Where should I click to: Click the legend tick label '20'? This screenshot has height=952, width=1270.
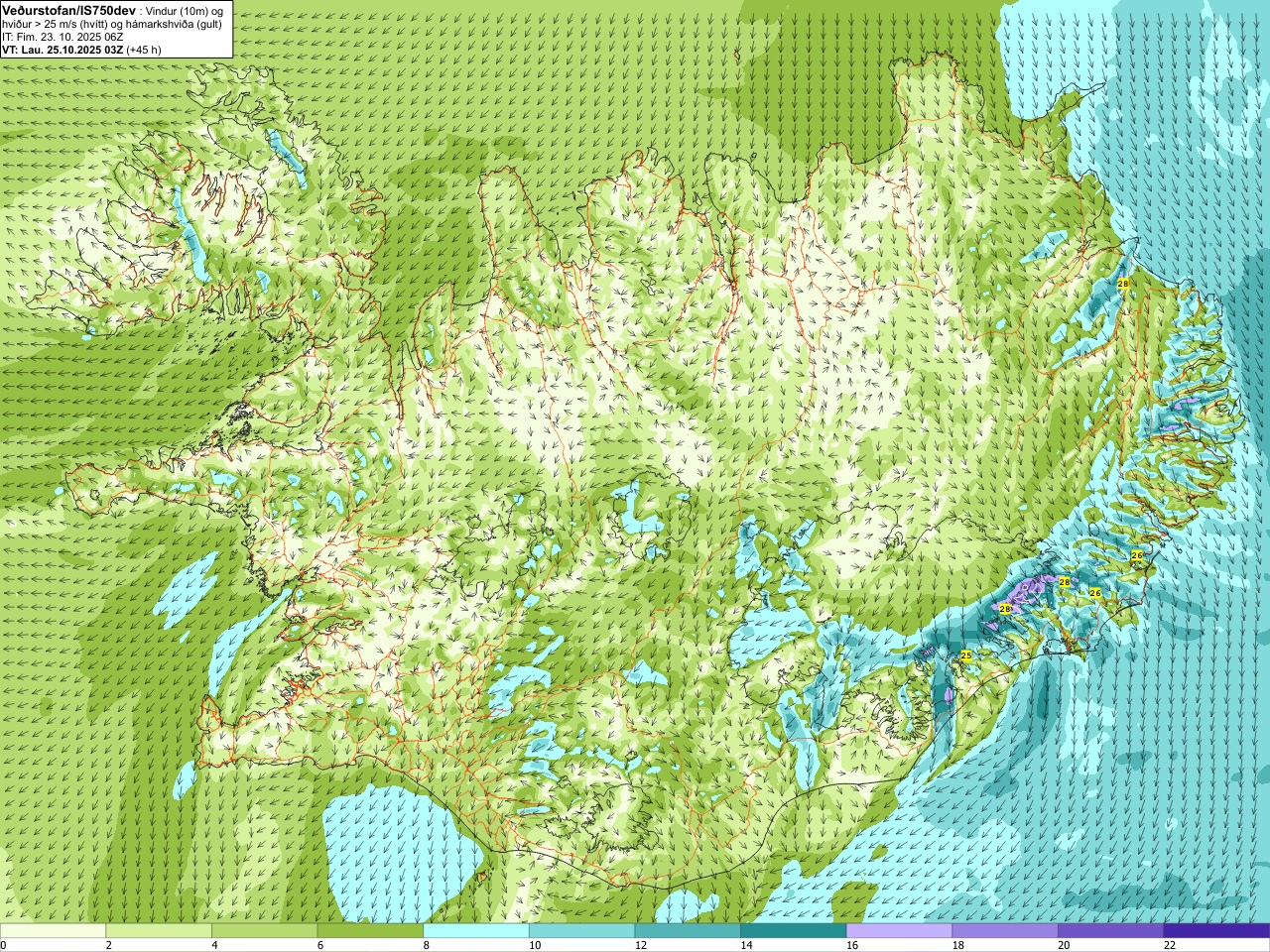[1064, 945]
